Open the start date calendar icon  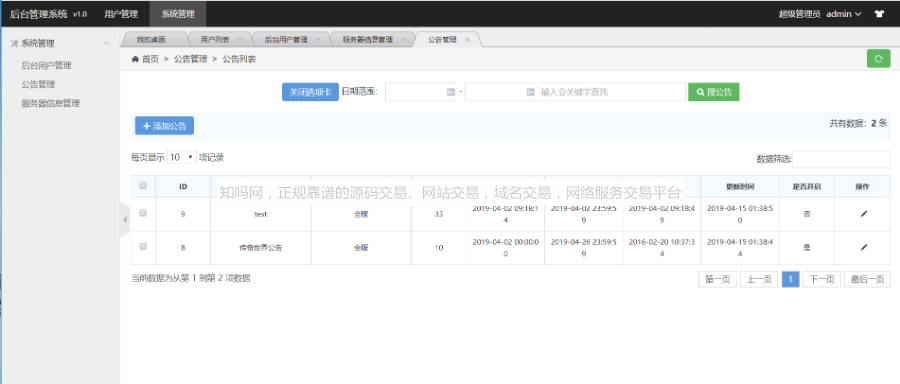coord(451,92)
